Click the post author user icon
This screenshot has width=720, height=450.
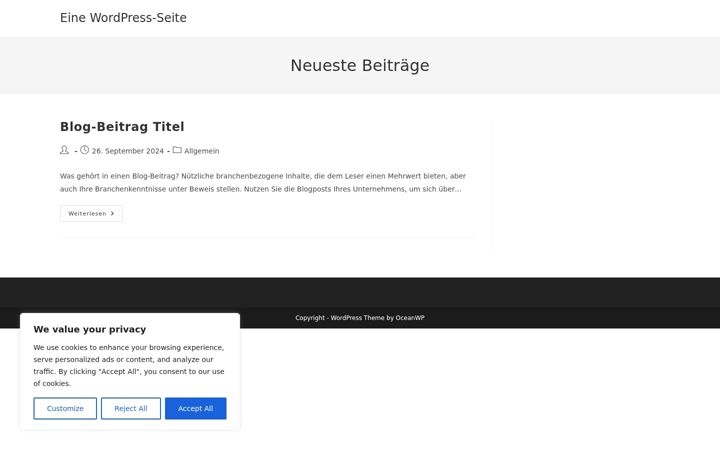(x=64, y=150)
